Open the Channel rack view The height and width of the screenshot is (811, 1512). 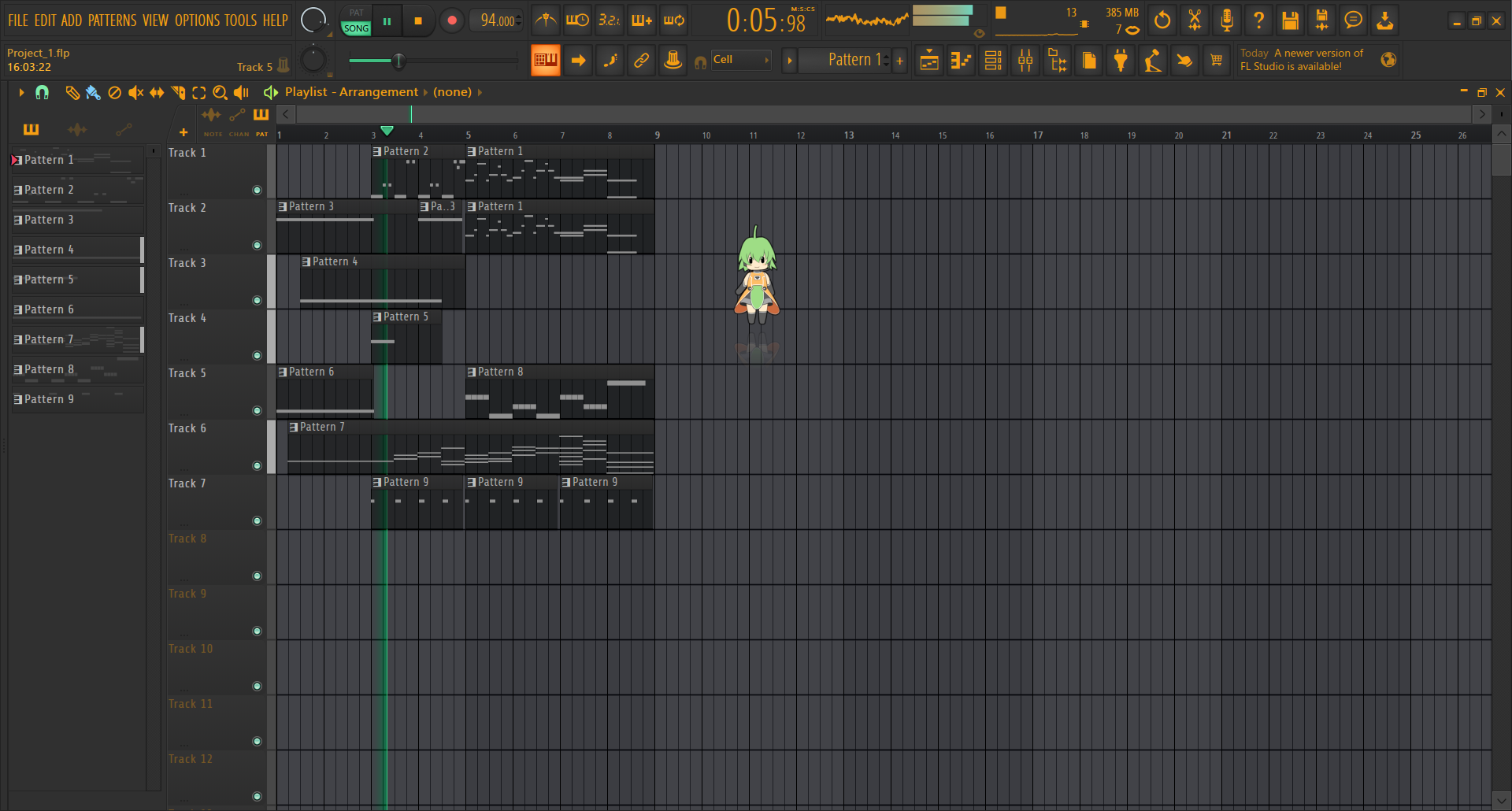coord(993,61)
